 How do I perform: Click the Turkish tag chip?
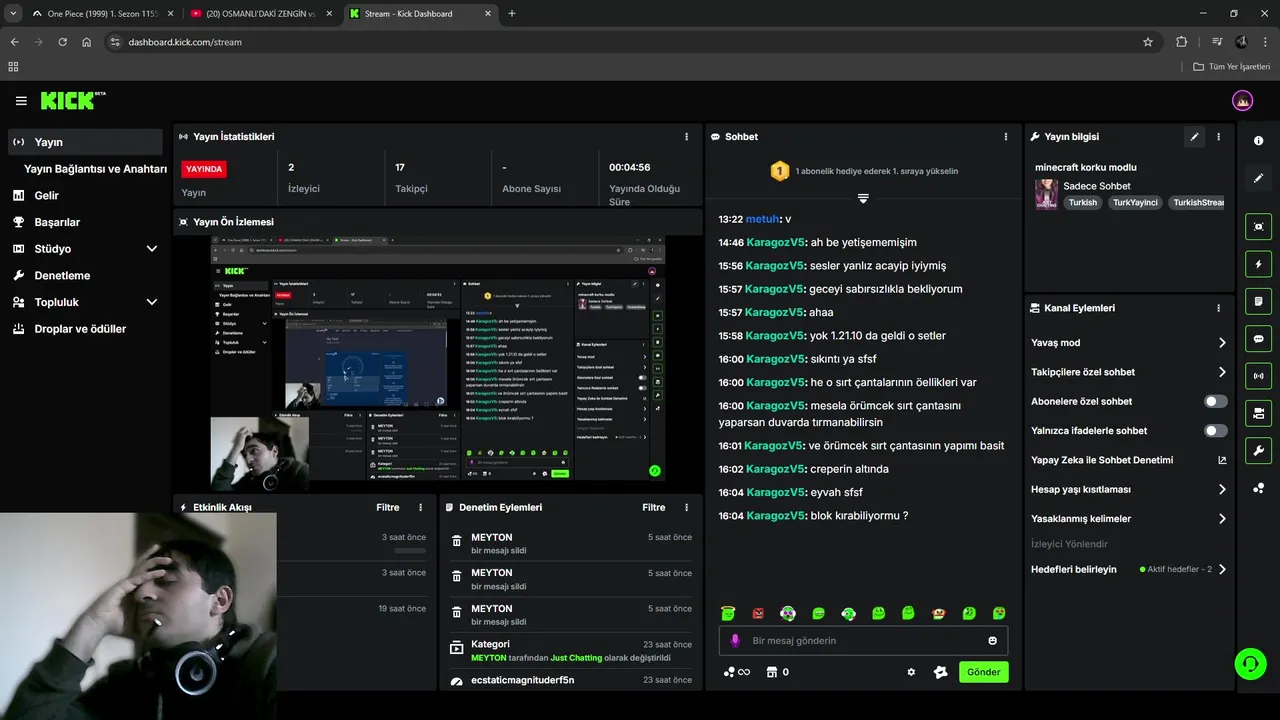click(1082, 202)
